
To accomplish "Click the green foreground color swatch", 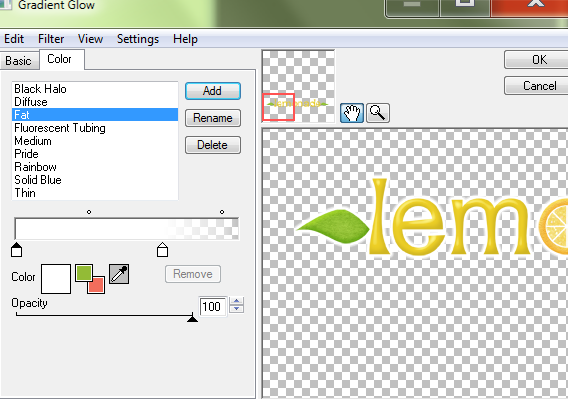I will click(x=84, y=273).
